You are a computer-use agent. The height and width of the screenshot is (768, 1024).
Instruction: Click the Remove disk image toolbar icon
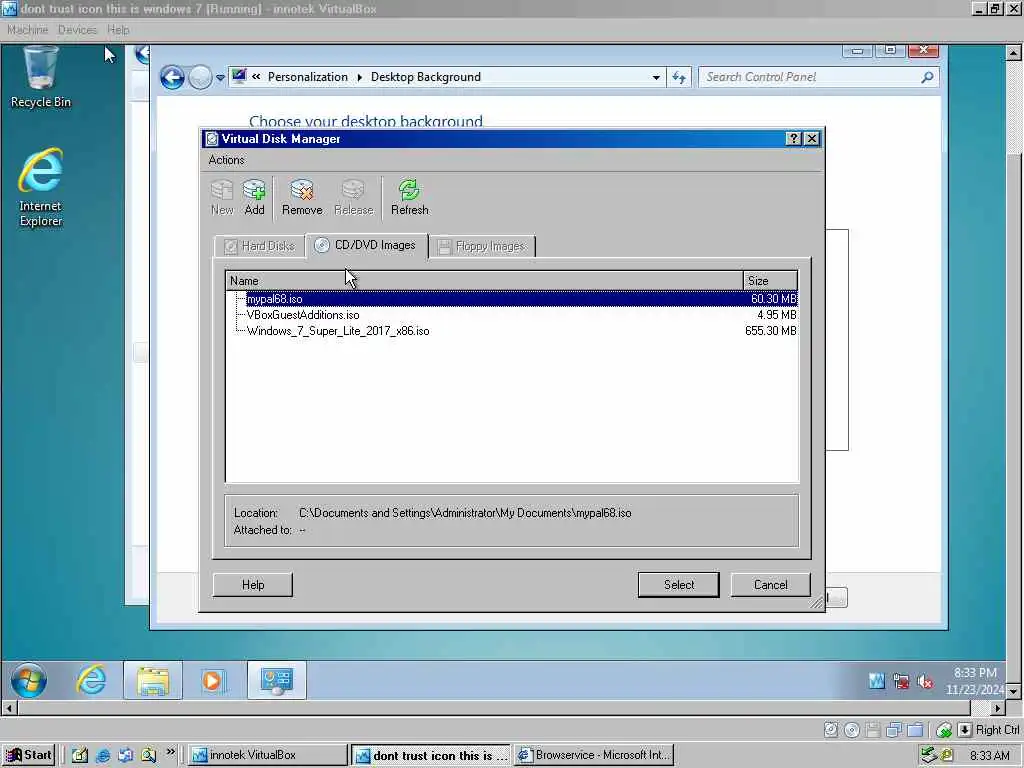tap(302, 197)
